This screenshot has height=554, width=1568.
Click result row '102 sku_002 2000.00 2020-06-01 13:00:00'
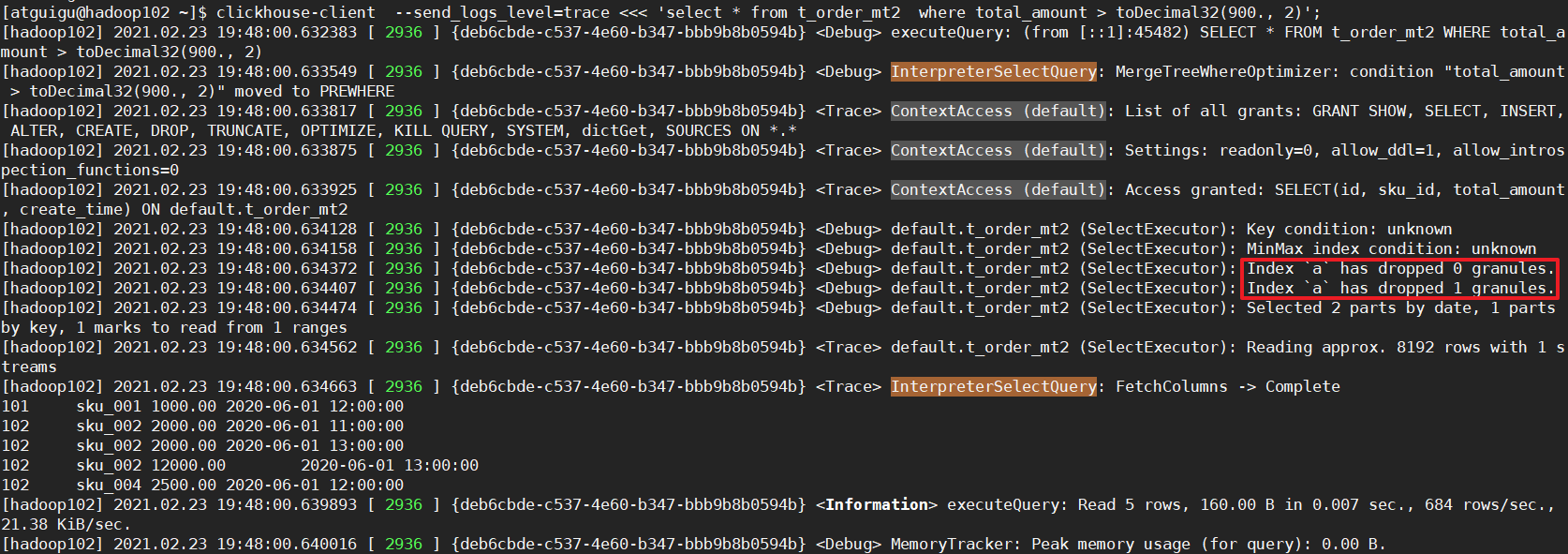click(202, 445)
